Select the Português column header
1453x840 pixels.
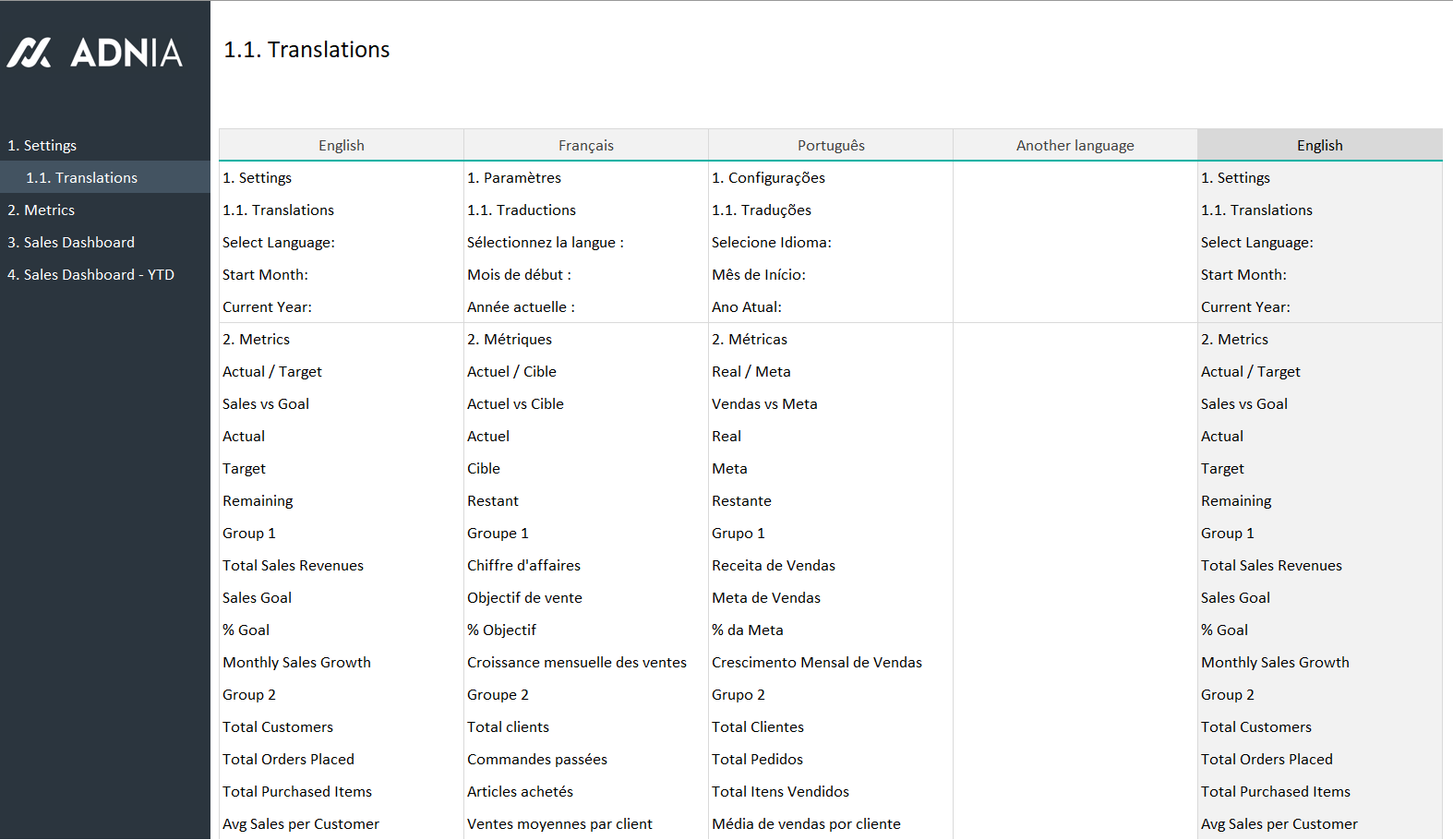pyautogui.click(x=831, y=146)
